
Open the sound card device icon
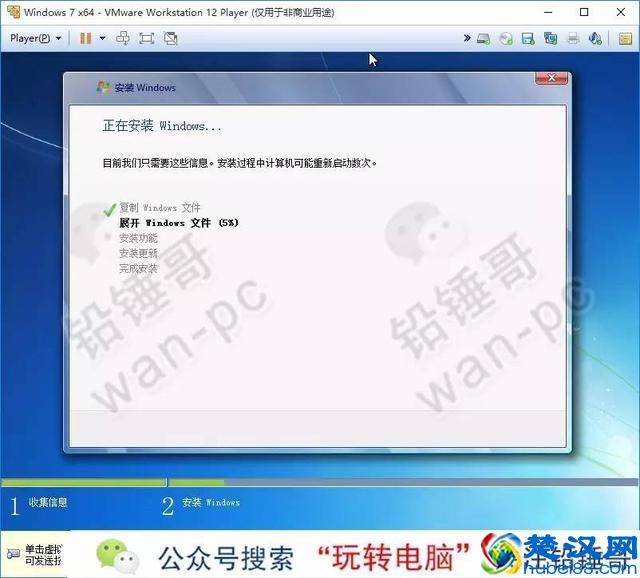tap(595, 39)
